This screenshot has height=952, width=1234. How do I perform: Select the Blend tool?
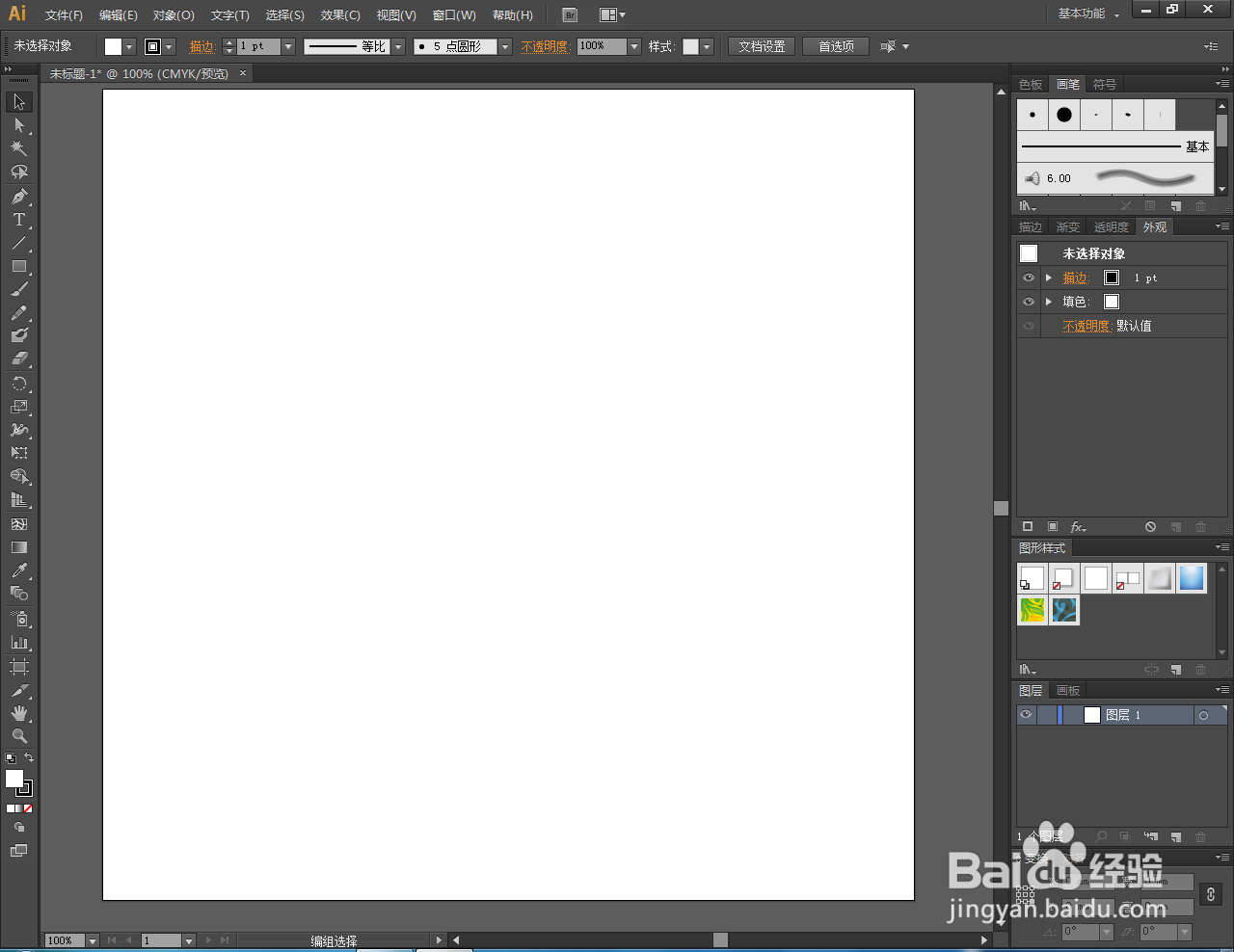point(19,594)
